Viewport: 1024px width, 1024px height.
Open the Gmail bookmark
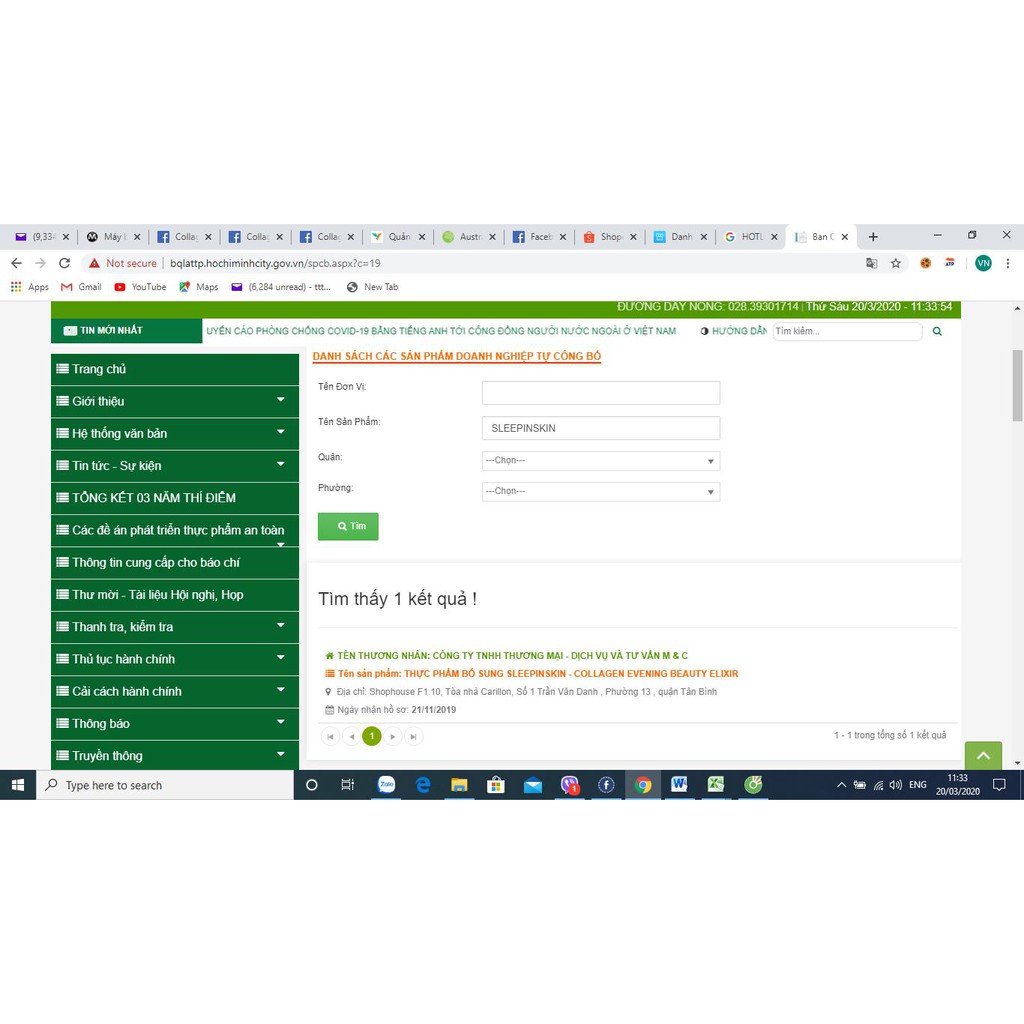tap(81, 287)
